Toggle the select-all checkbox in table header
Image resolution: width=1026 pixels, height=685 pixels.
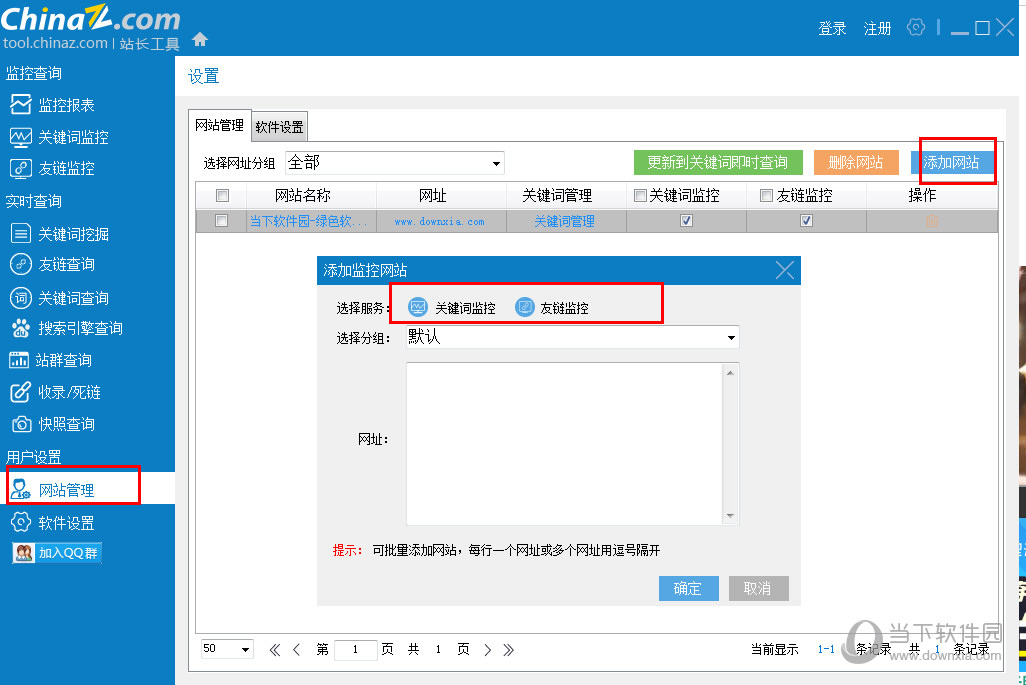[222, 195]
